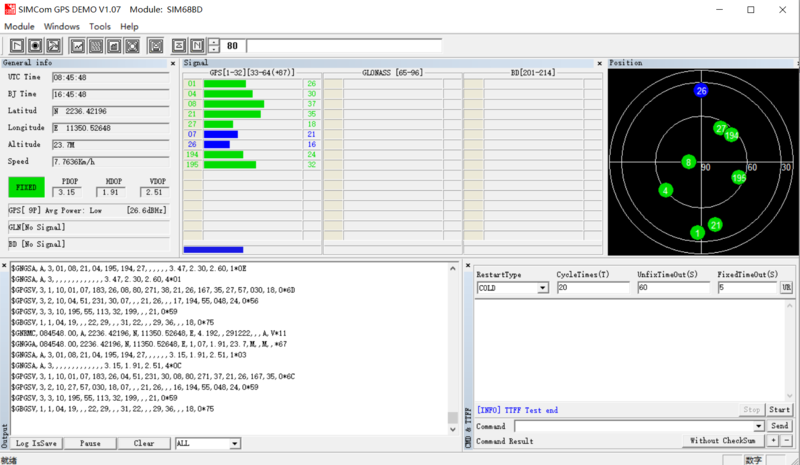Send the command
The image size is (800, 465).
tap(779, 426)
